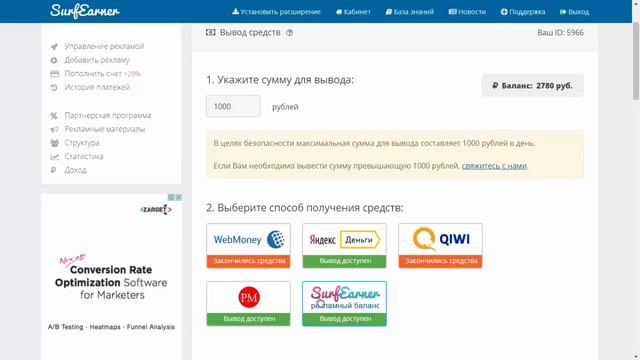Screen dimensions: 640x360
Task: Click the card icon for Пополнить счет
Action: point(54,74)
